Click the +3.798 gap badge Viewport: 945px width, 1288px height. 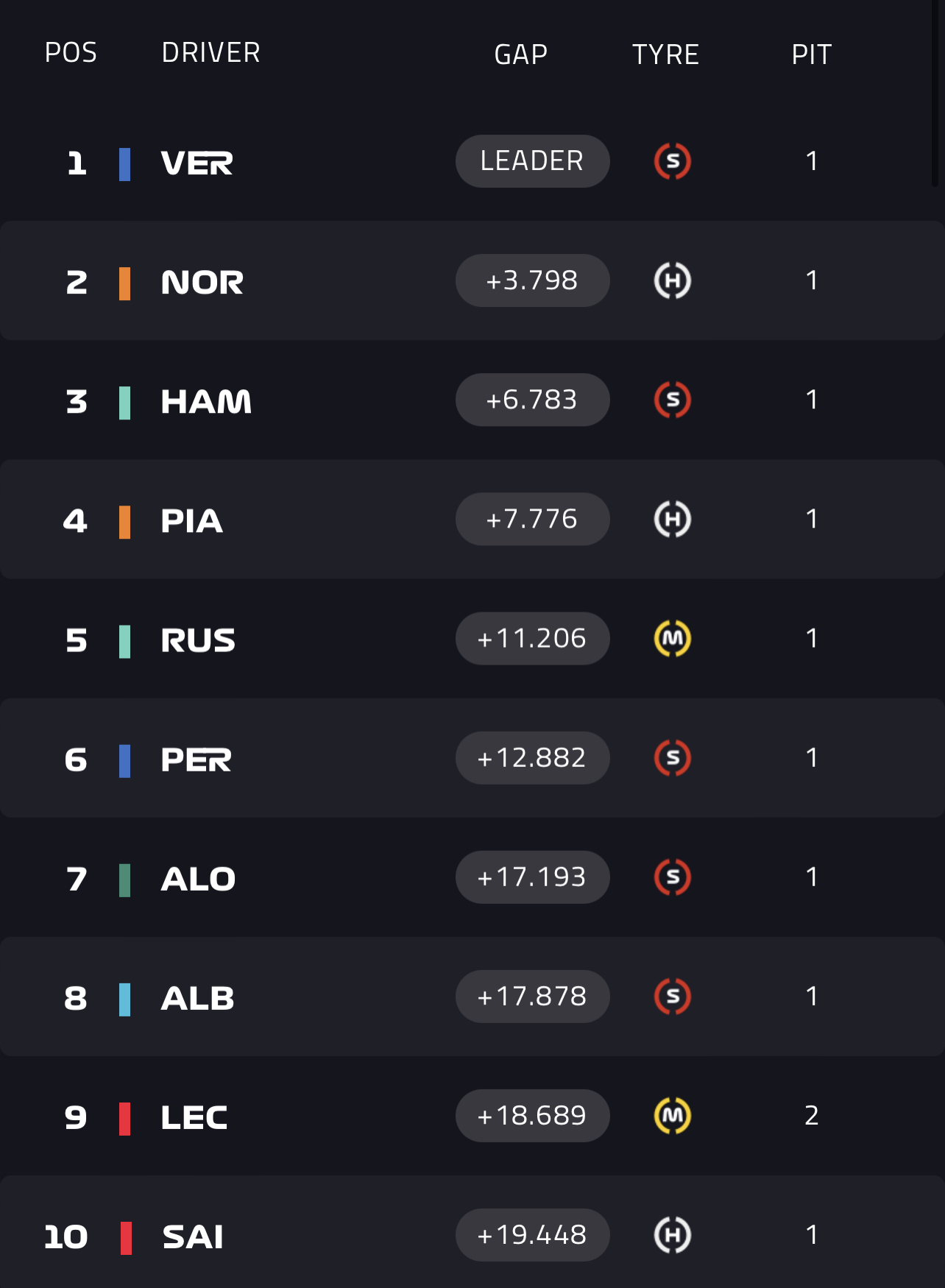point(532,280)
